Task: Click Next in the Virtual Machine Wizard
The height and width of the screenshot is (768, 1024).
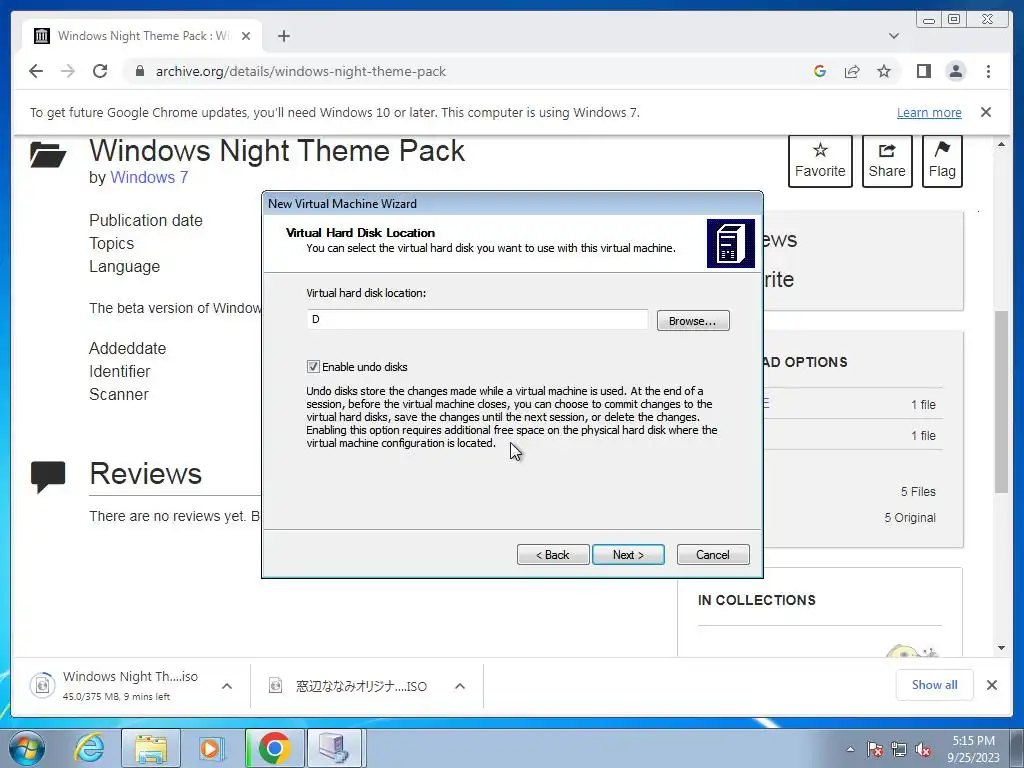Action: pos(628,554)
